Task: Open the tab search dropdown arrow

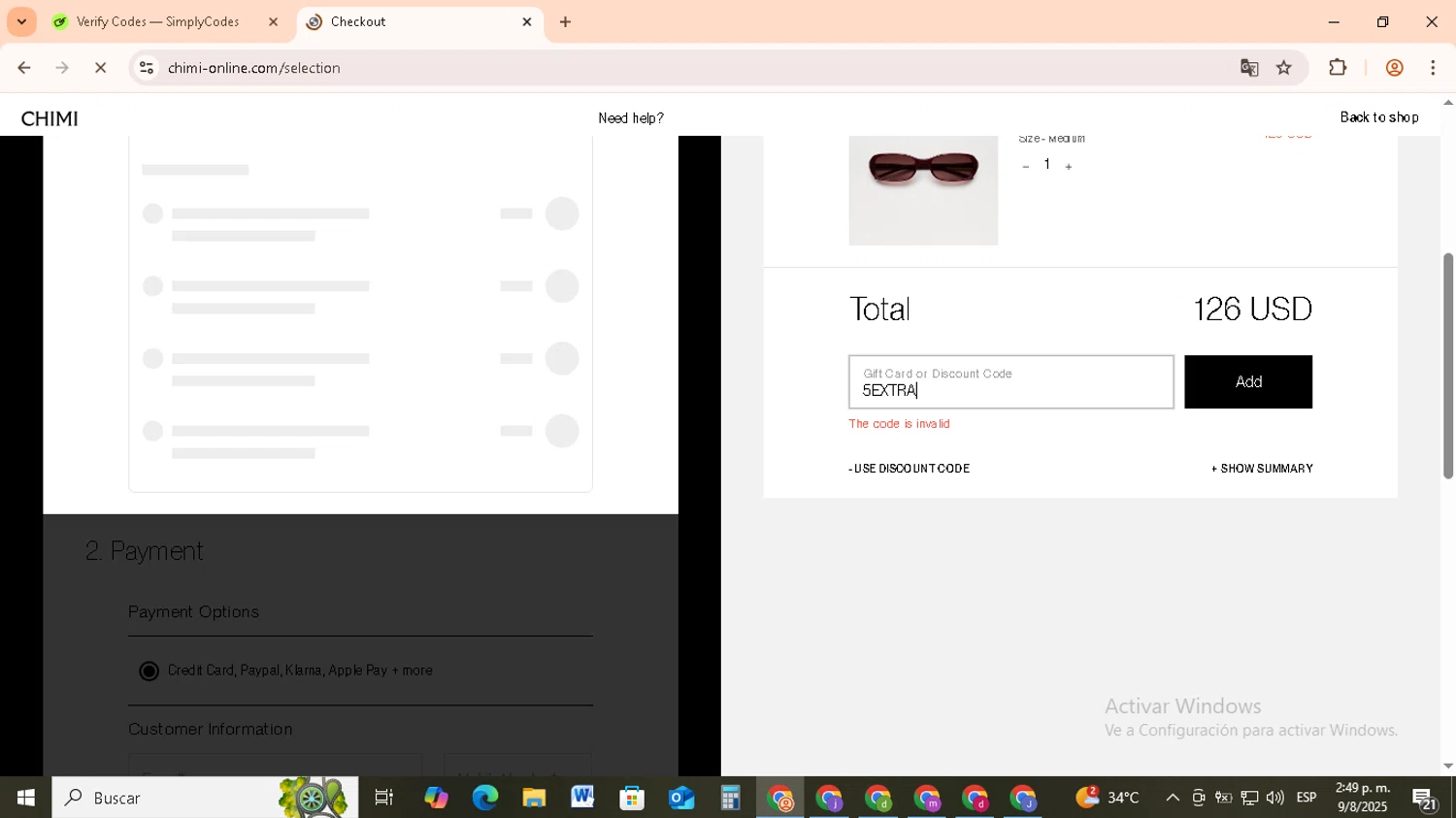Action: coord(21,21)
